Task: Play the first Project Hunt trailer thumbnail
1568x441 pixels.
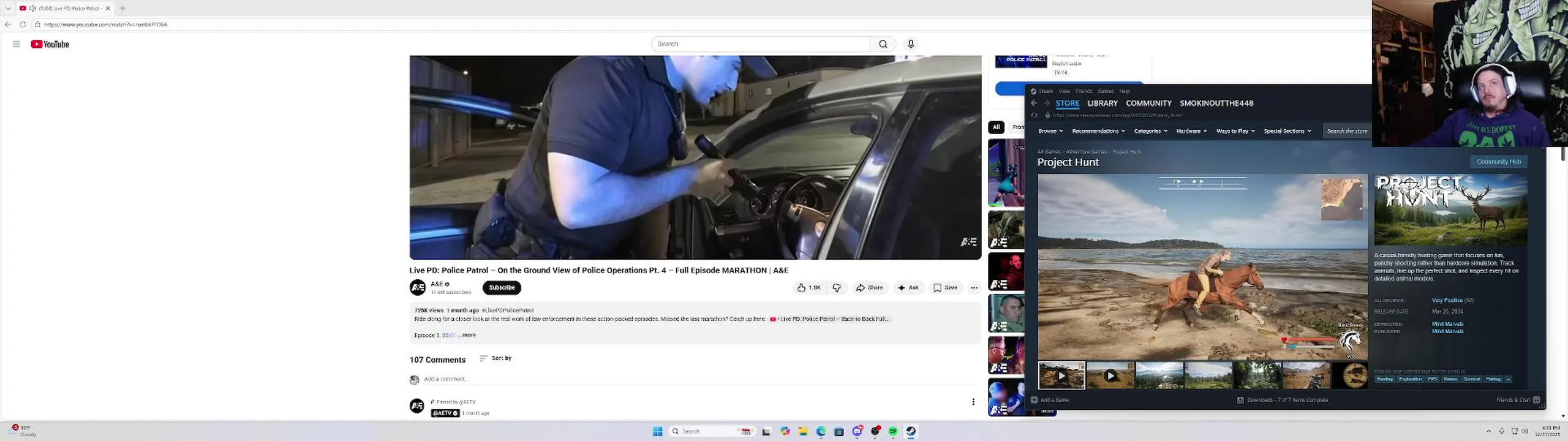Action: point(1061,375)
